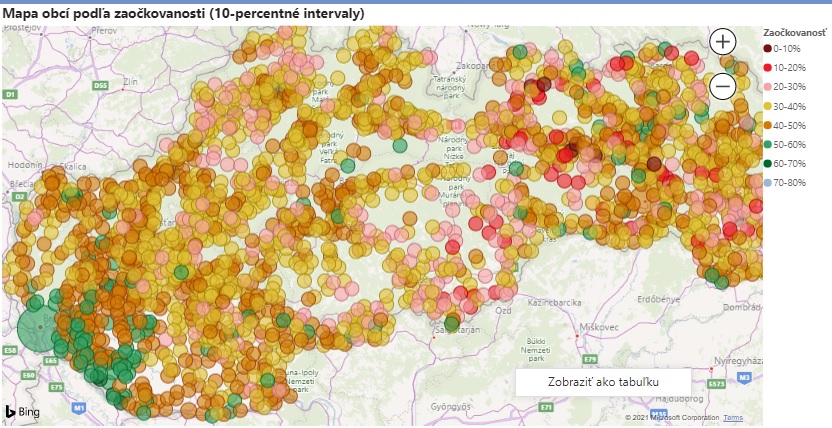The width and height of the screenshot is (832, 428).
Task: Select the 50-60% legend entry
Action: (x=790, y=144)
